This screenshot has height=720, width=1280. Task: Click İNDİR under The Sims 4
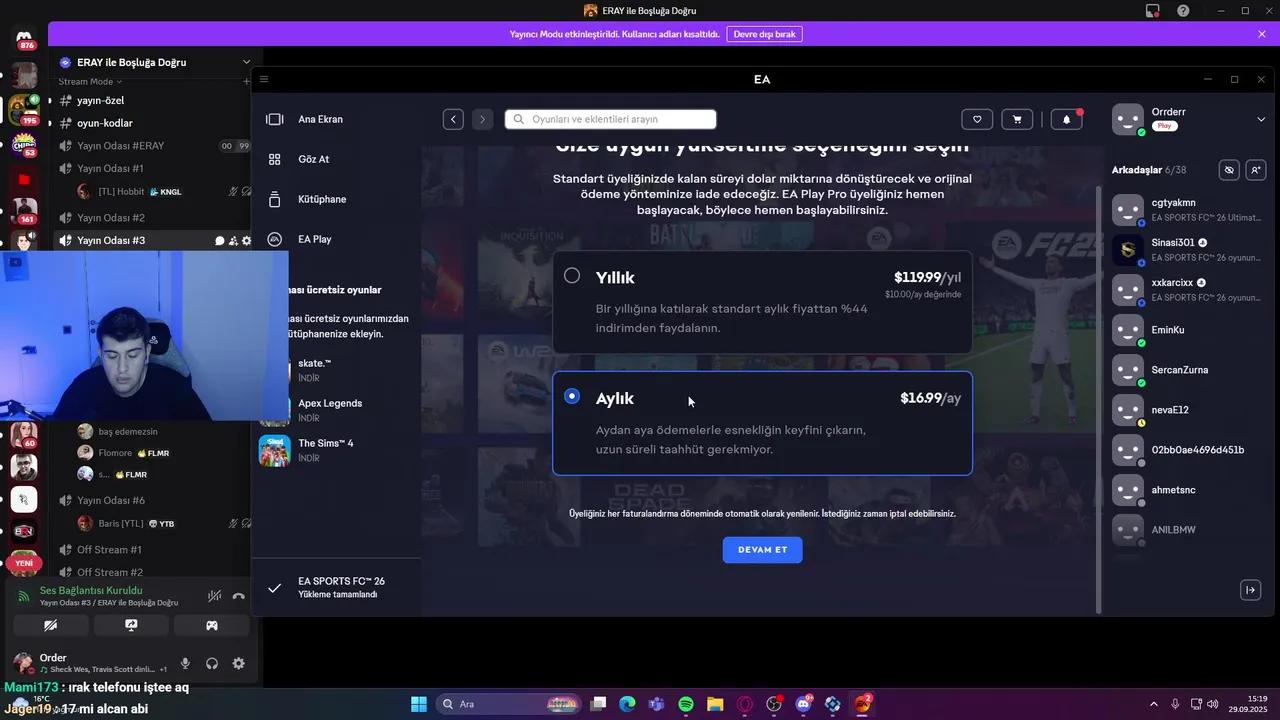[309, 458]
